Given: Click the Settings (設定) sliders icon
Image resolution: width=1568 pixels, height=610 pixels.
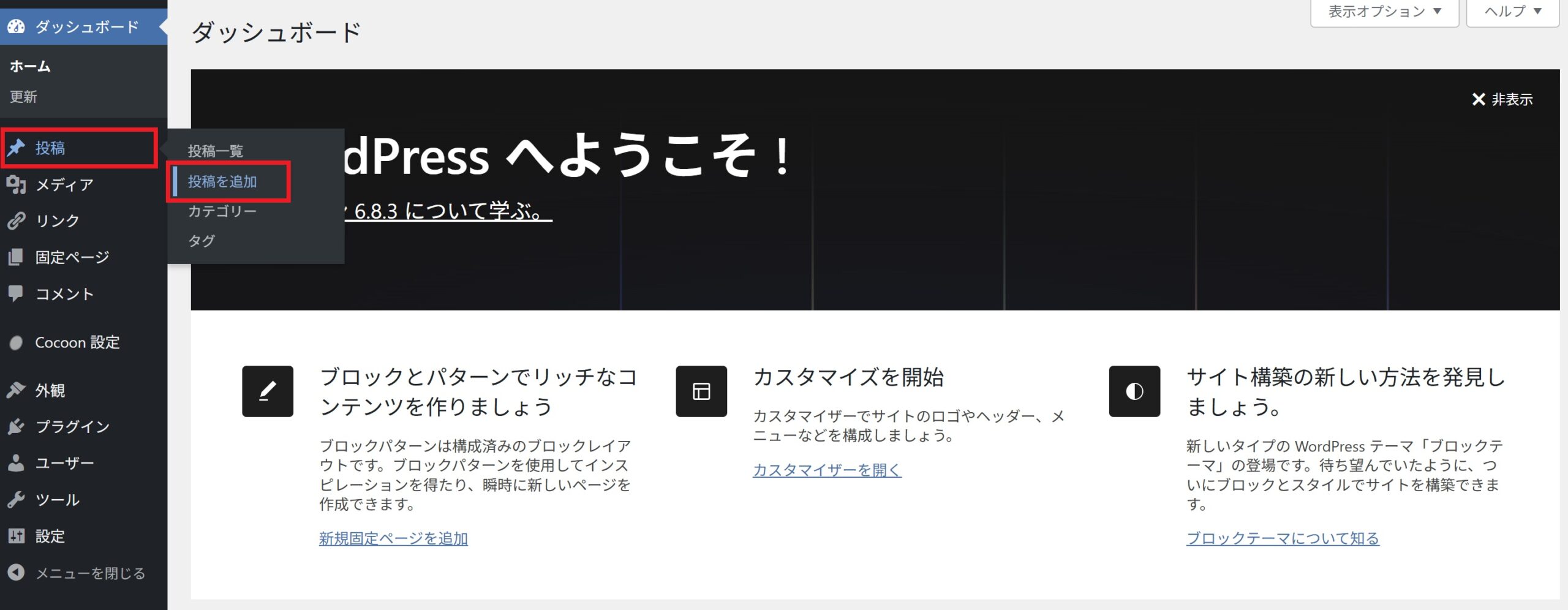Looking at the screenshot, I should pos(17,536).
